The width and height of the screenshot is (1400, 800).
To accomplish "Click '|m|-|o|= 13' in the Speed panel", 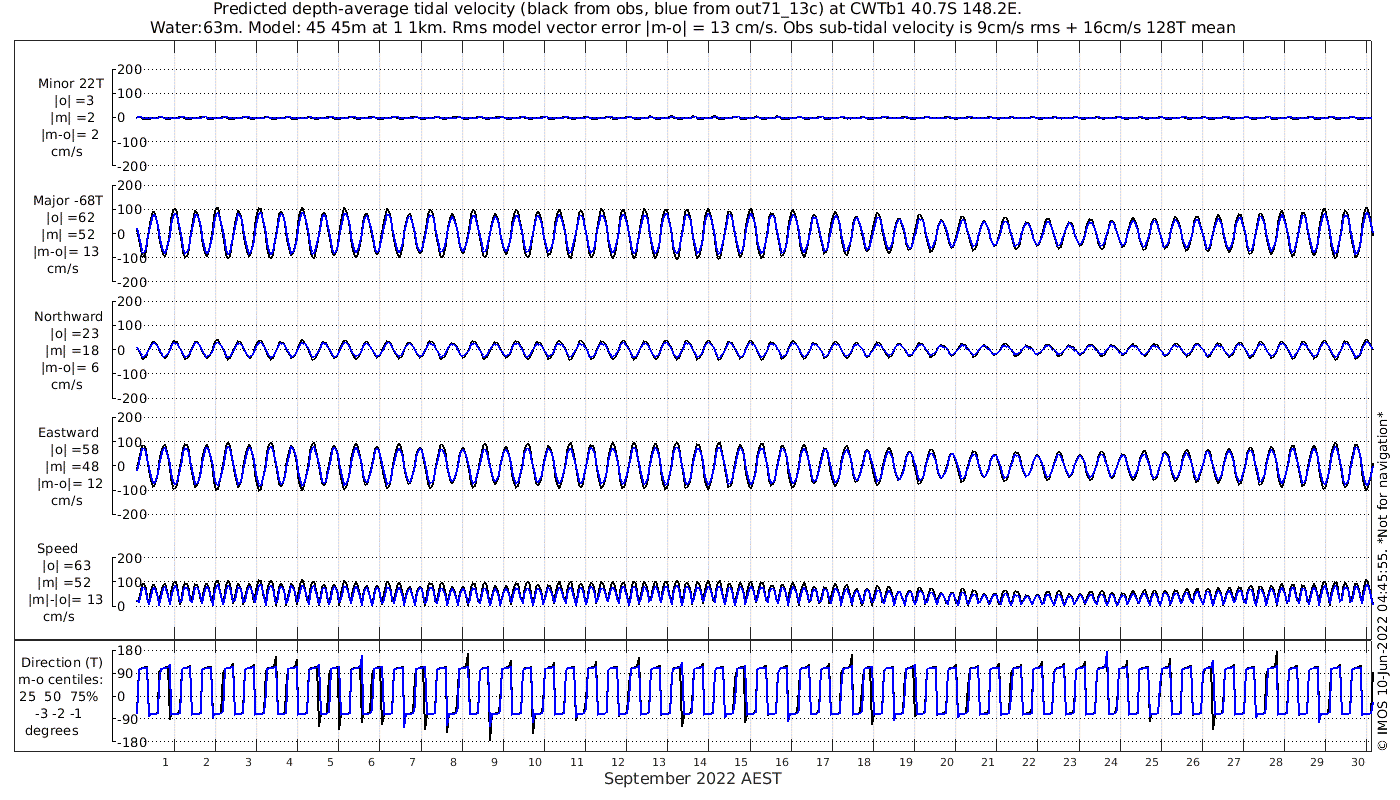I will tap(66, 600).
